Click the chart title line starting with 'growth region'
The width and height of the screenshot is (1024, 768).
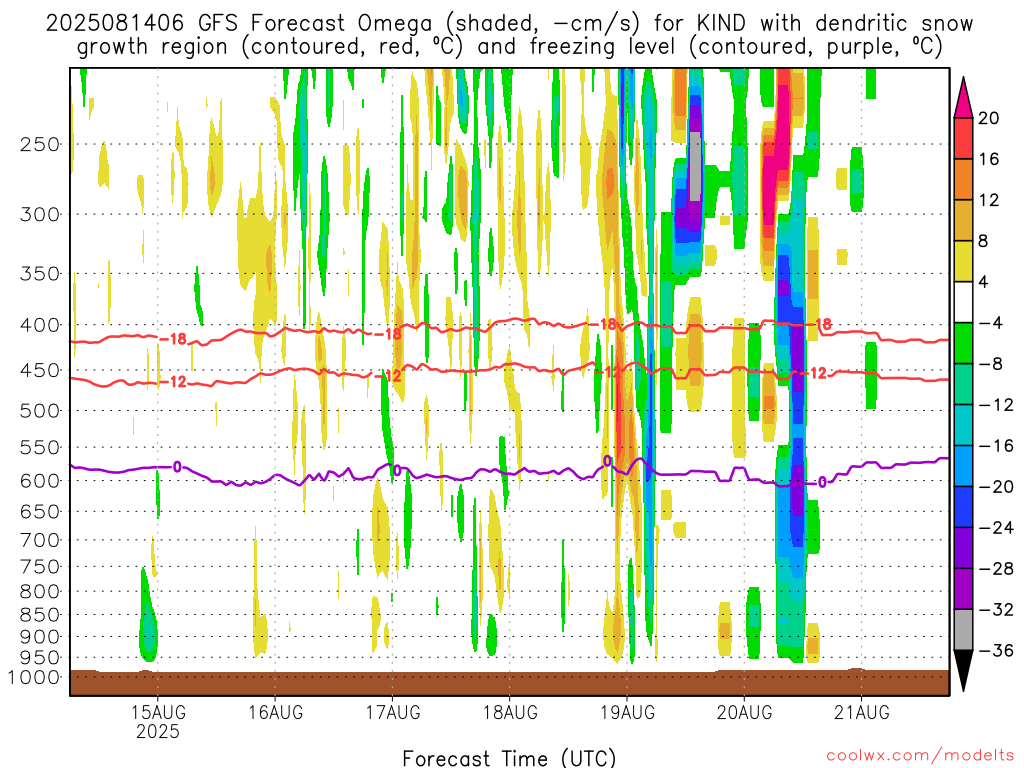click(509, 47)
